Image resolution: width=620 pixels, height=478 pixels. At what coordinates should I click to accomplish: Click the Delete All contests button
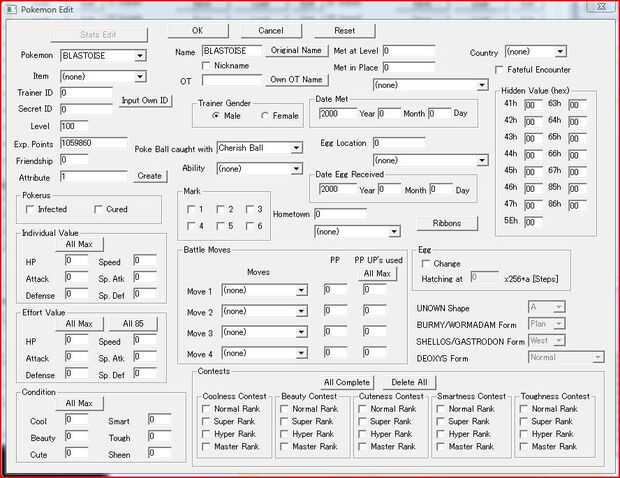coord(409,382)
